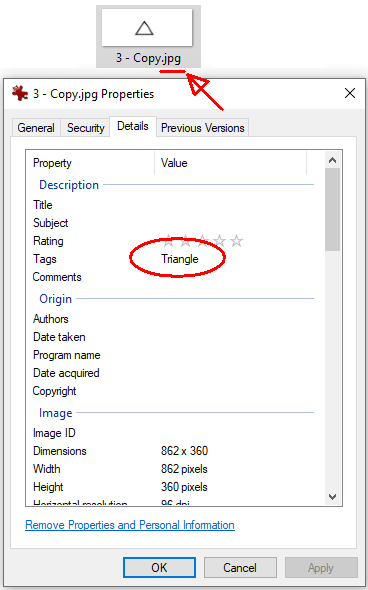This screenshot has width=368, height=590.
Task: Click the Dimensions value 862 x 360
Action: [184, 451]
